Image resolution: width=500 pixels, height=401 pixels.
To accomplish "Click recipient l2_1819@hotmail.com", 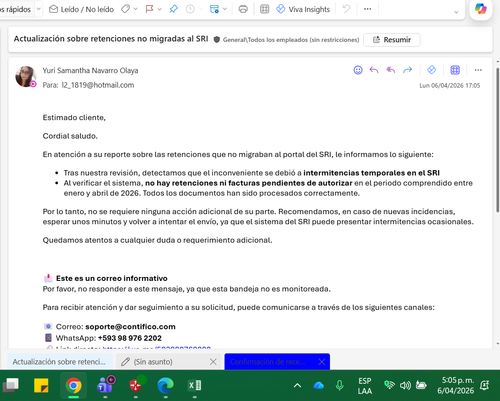I will [x=98, y=85].
